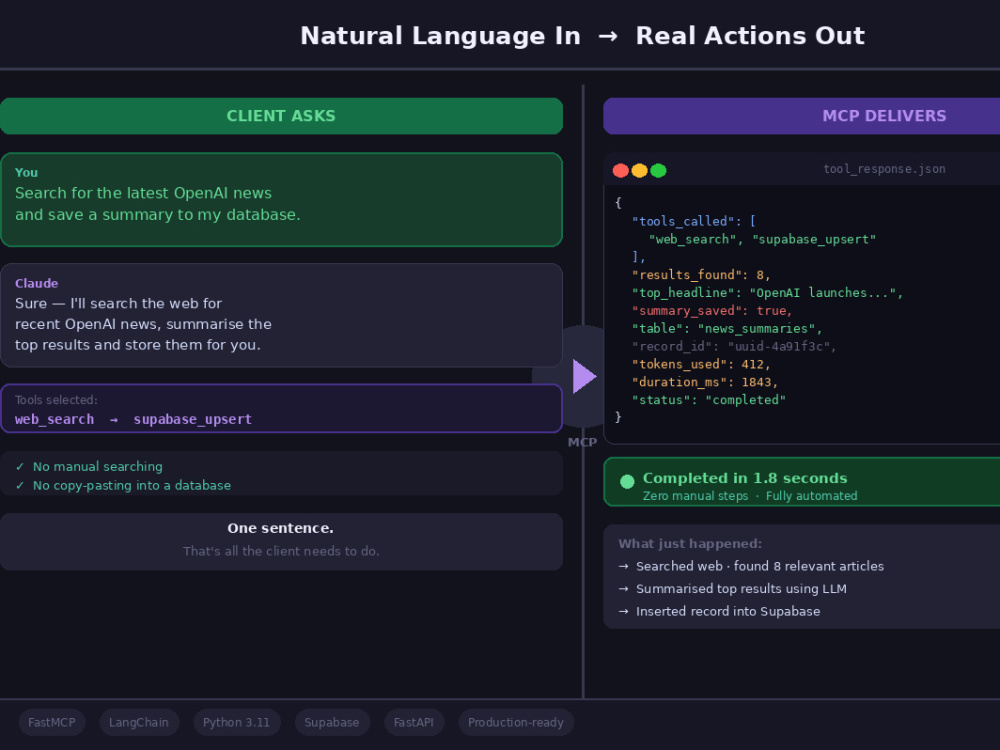Select the Python 3.11 tag pill
Screen dimensions: 1000x750
237,723
